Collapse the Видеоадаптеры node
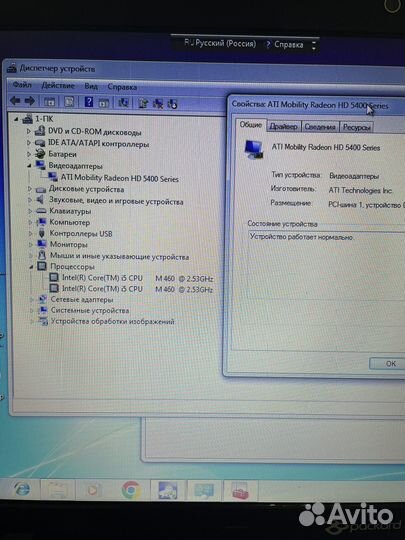This screenshot has height=540, width=405. pos(29,166)
